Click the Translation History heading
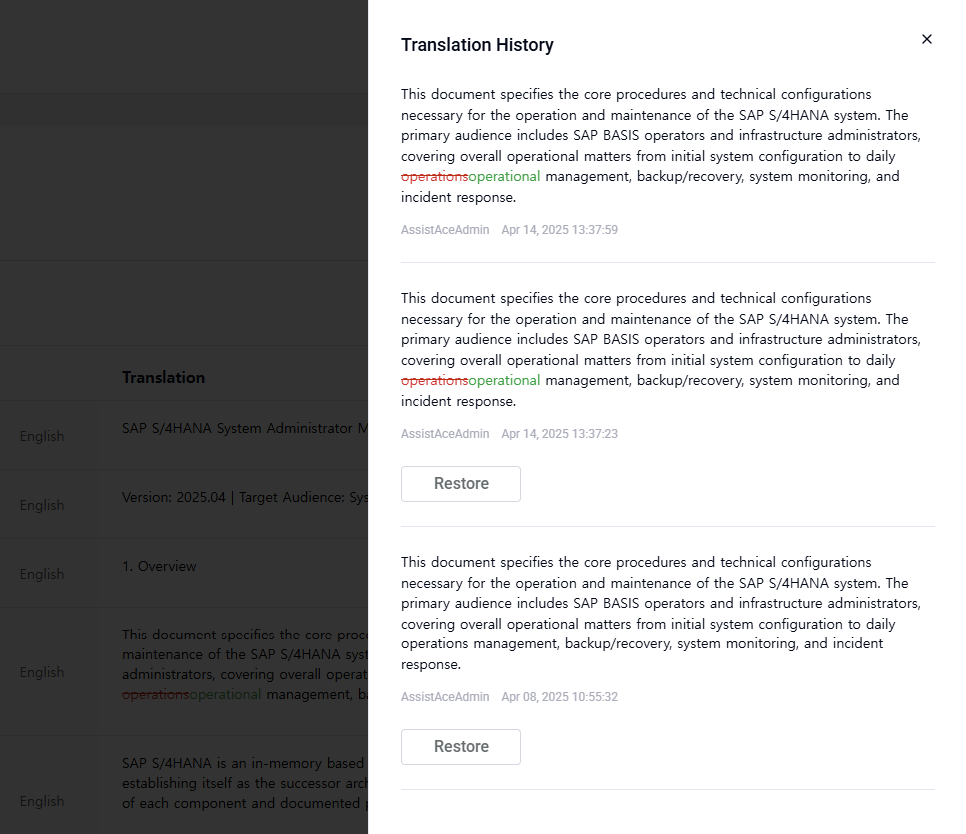Screen dimensions: 966x834 click(x=477, y=45)
